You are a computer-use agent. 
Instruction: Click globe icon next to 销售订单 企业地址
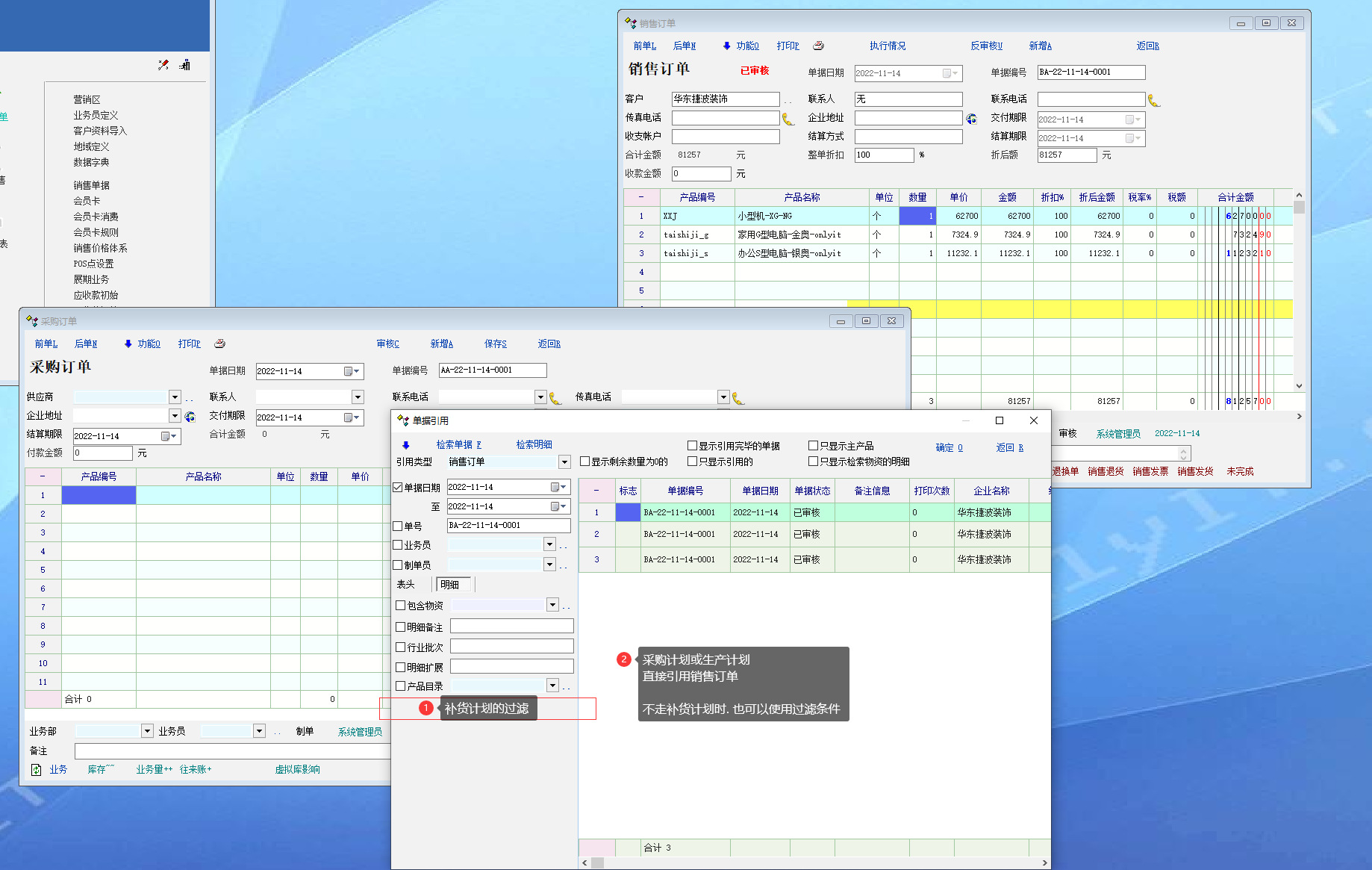pos(971,119)
